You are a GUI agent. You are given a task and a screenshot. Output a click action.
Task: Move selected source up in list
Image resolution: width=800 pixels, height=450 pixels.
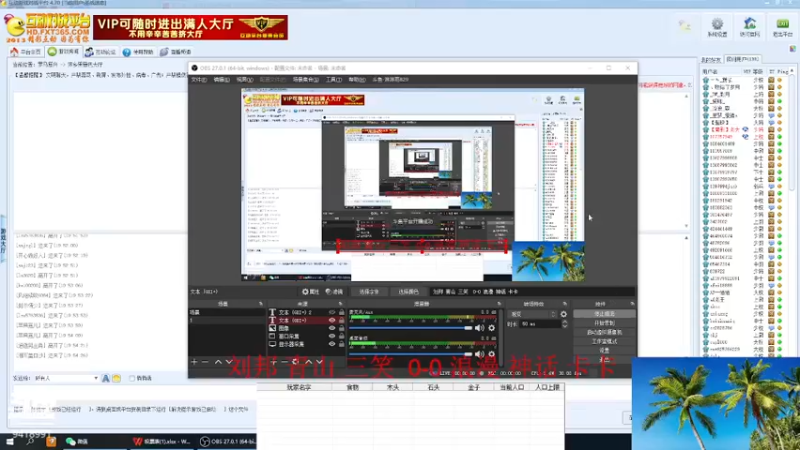coord(309,362)
